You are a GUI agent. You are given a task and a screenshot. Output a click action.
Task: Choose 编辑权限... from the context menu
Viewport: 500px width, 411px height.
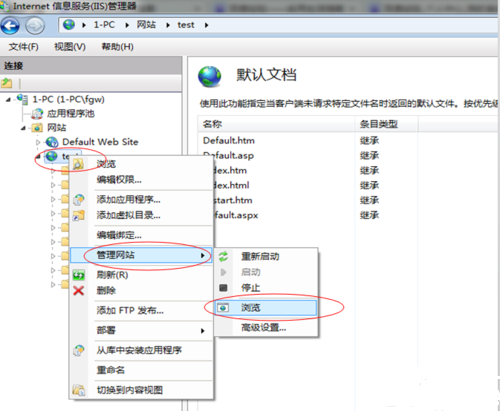tap(141, 180)
